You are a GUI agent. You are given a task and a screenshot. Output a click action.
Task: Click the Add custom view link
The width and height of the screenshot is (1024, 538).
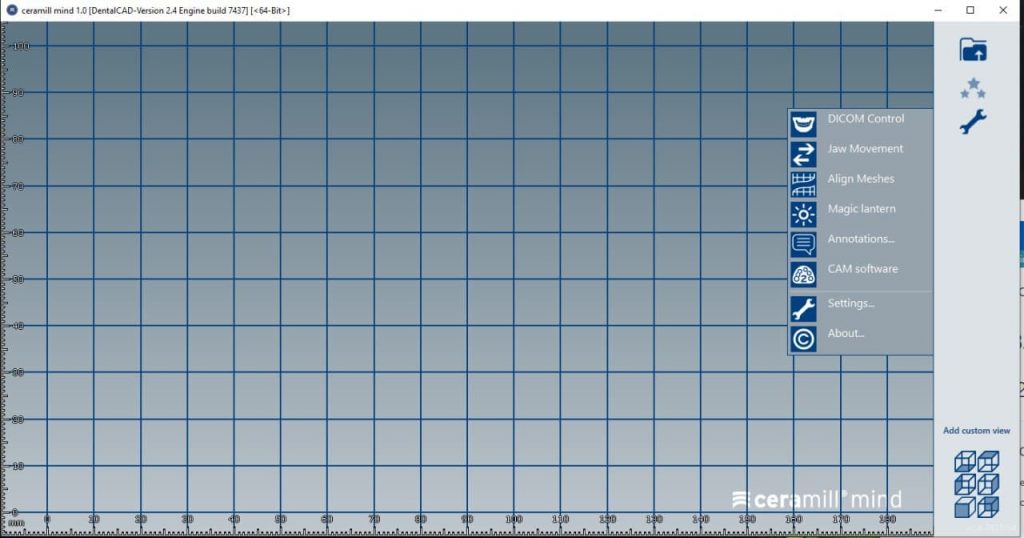tap(976, 431)
